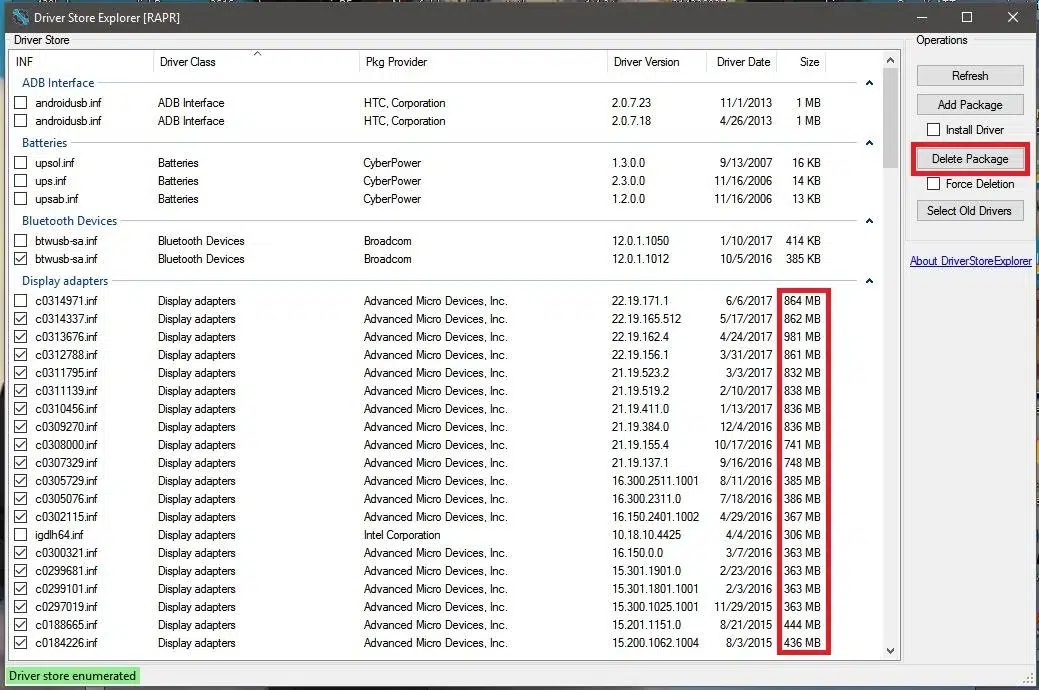
Task: Click the Delete Package button
Action: tap(970, 158)
